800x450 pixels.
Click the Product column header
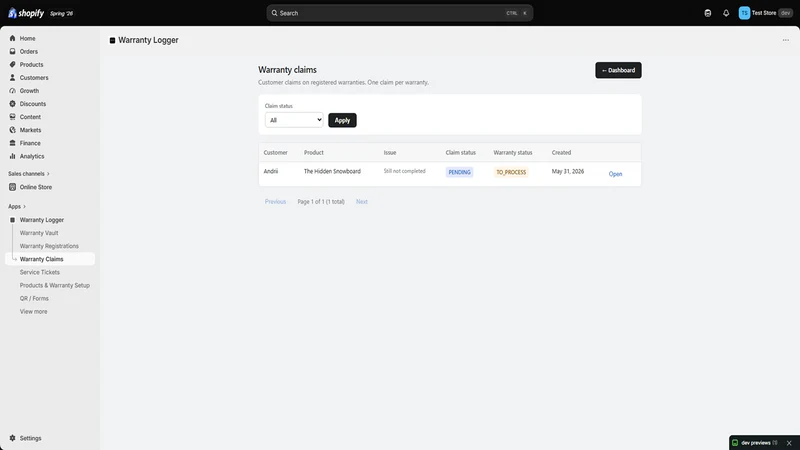(314, 153)
